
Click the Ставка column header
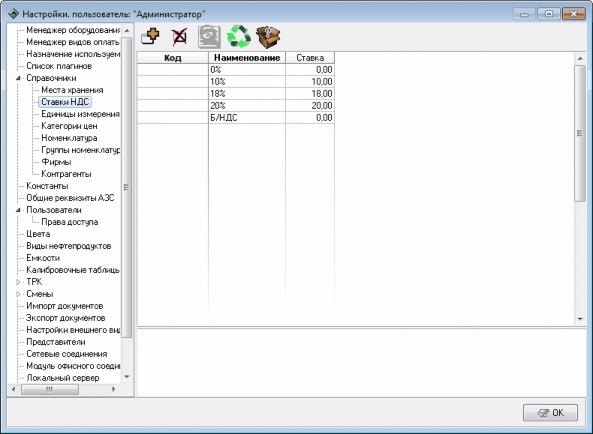pos(310,58)
